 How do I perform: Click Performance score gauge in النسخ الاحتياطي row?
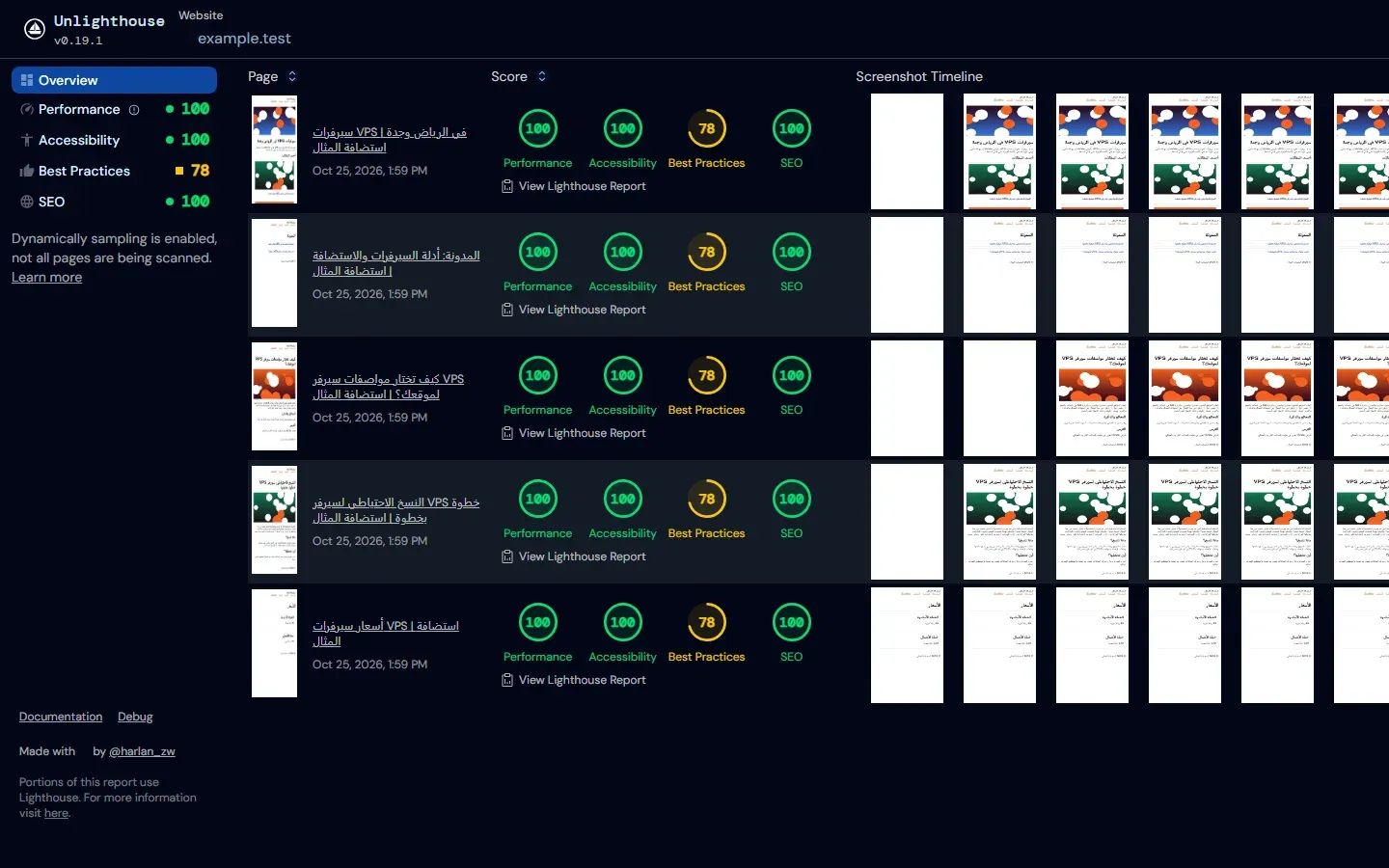click(537, 499)
